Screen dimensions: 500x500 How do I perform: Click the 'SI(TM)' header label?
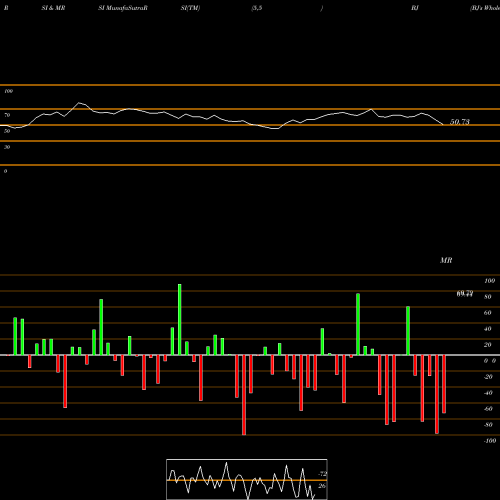click(x=190, y=8)
